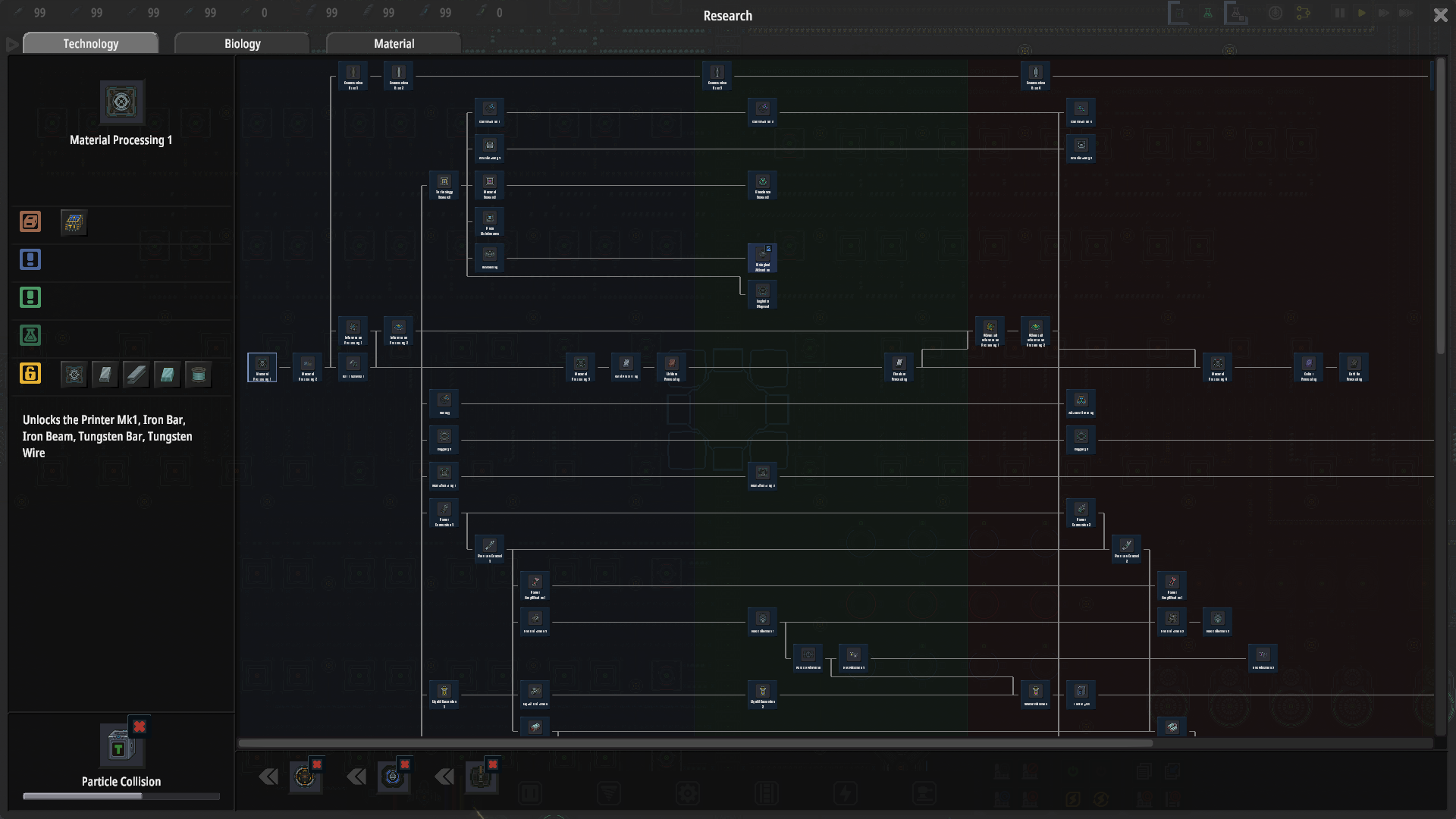The width and height of the screenshot is (1456, 819).
Task: Click the Iron Beam unlock icon
Action: tap(136, 374)
